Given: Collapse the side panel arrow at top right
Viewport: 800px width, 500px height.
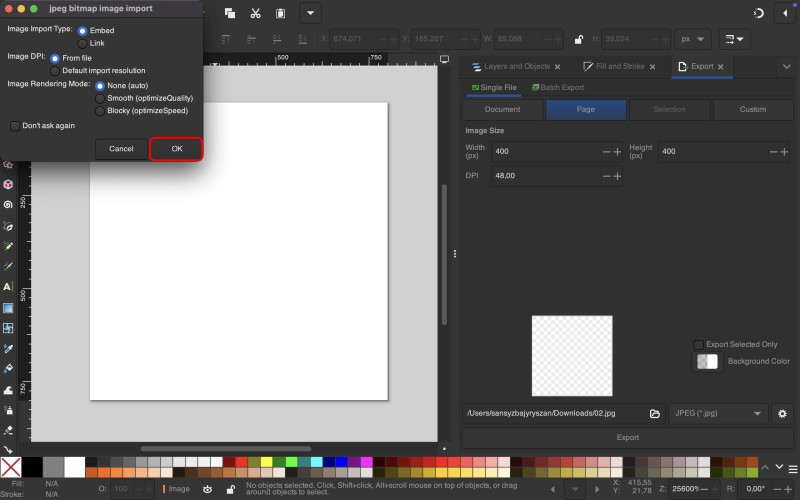Looking at the screenshot, I should [x=785, y=13].
